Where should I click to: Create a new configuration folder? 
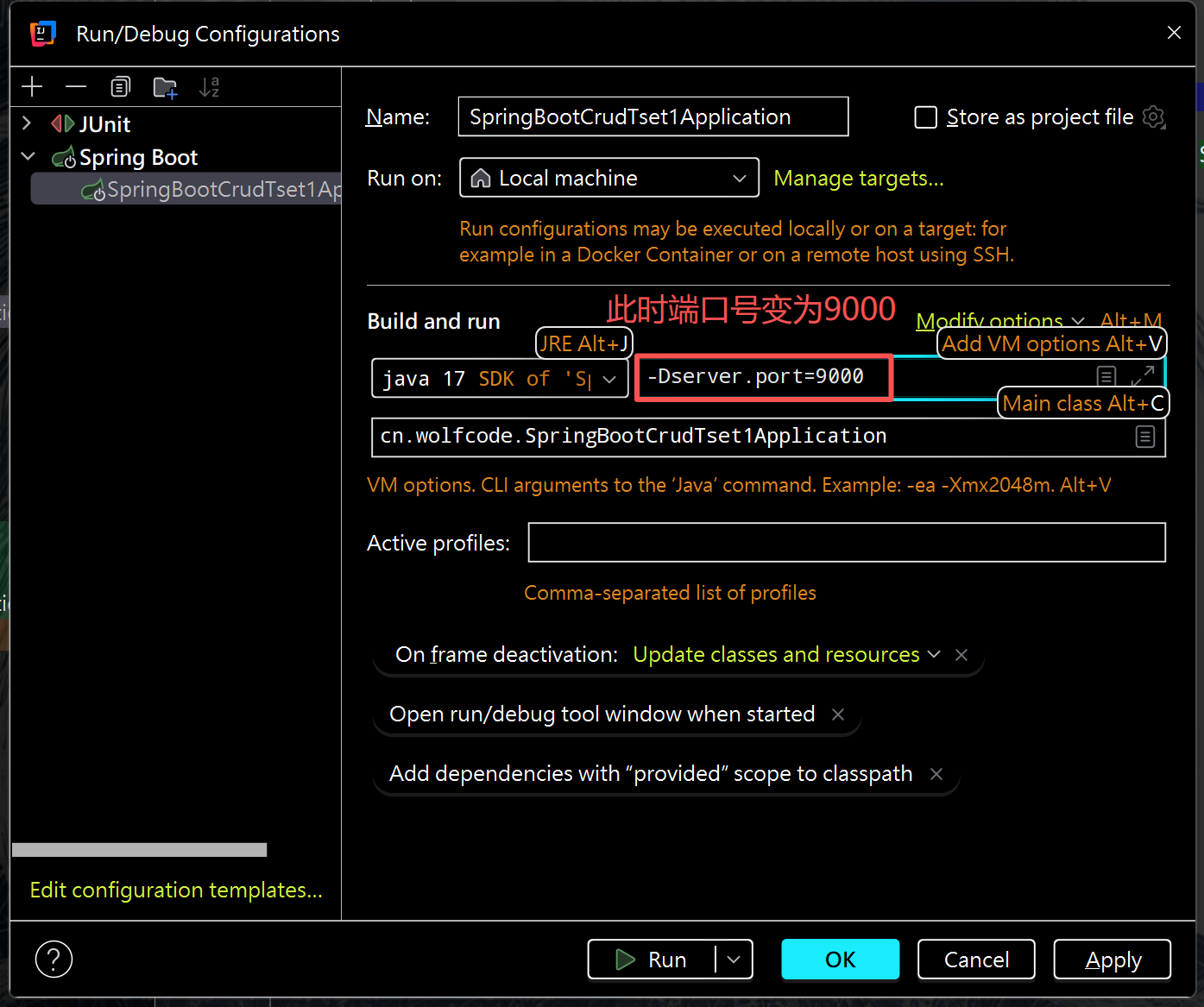pos(165,86)
